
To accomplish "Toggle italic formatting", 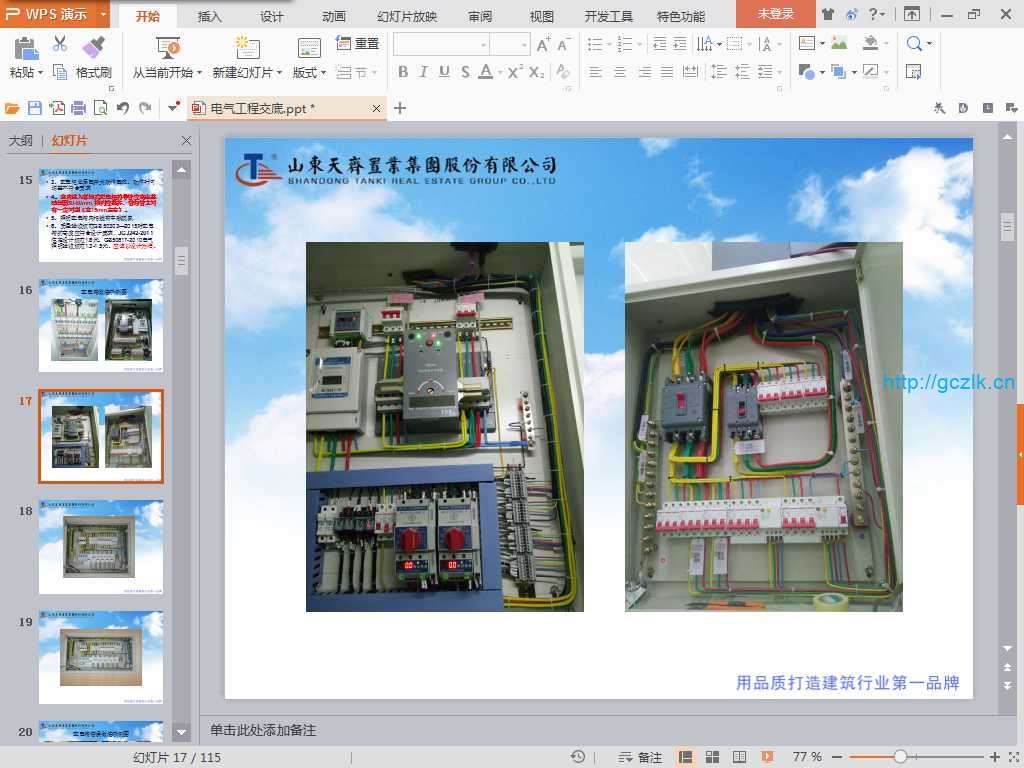I will (x=423, y=72).
